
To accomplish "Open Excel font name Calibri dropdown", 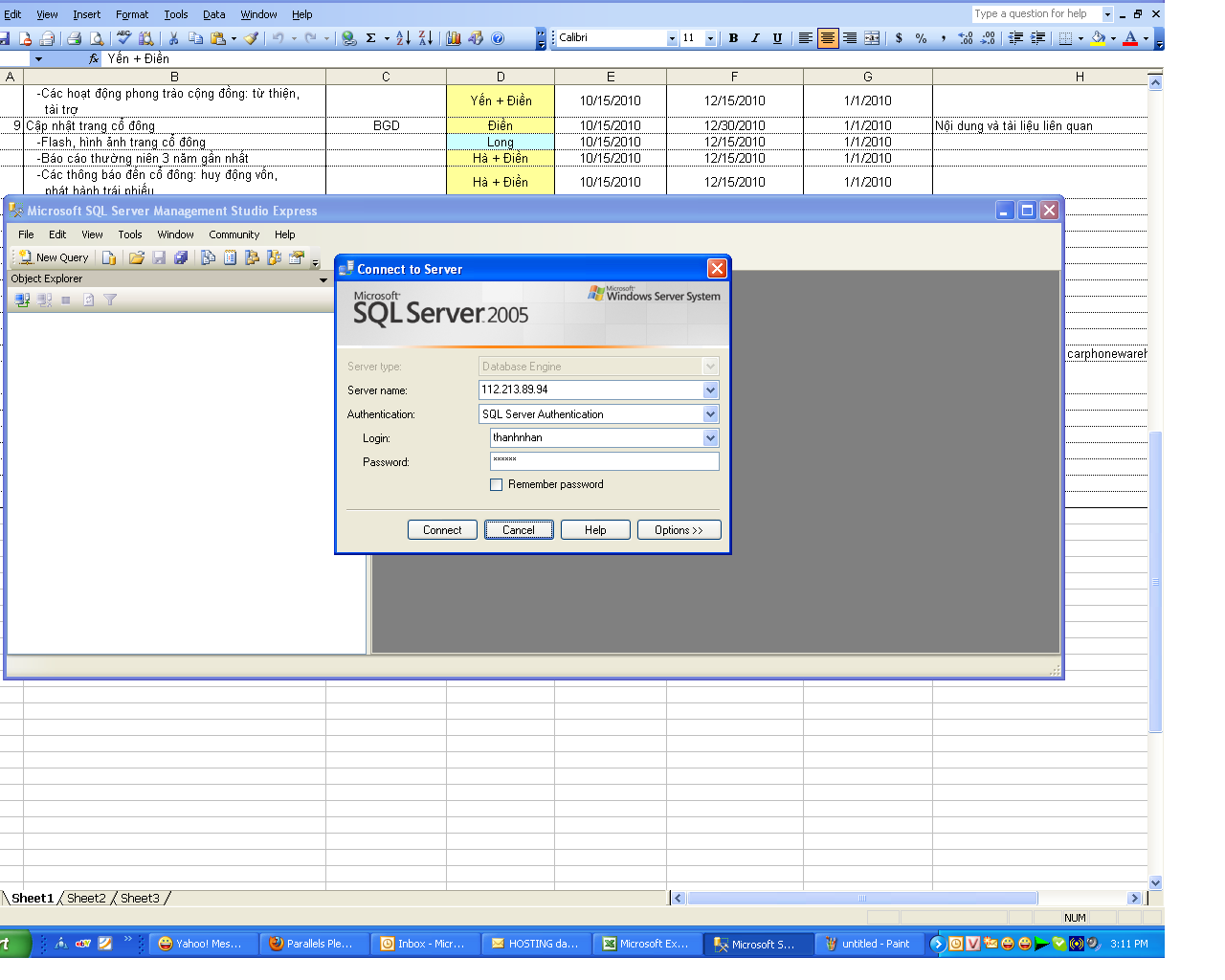I will pyautogui.click(x=672, y=38).
